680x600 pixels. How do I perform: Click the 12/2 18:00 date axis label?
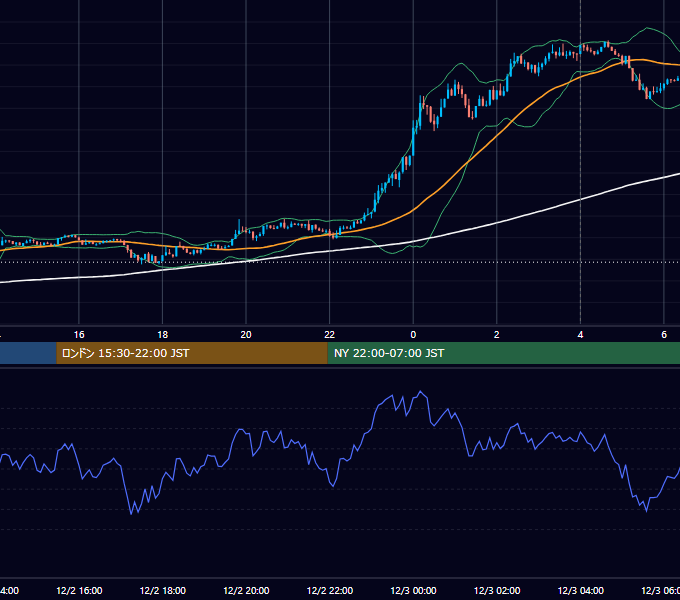click(x=163, y=590)
